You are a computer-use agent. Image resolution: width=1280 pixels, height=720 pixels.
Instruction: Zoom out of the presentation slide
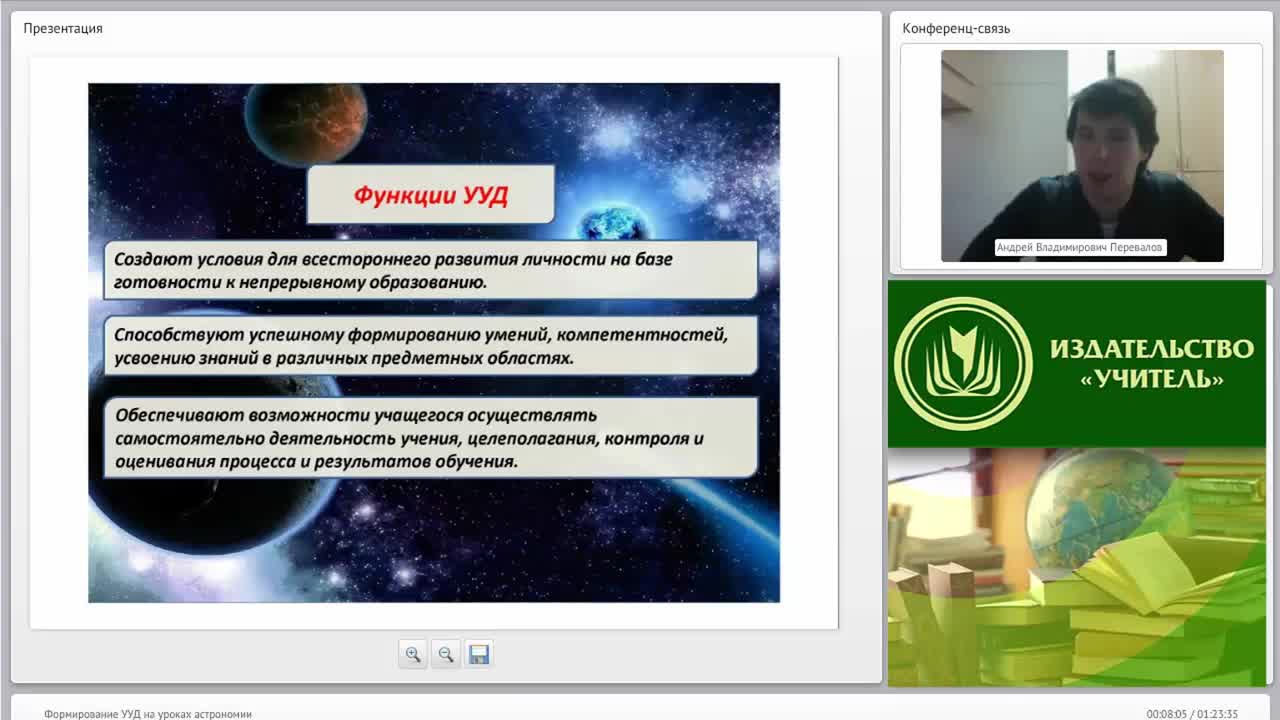tap(446, 654)
